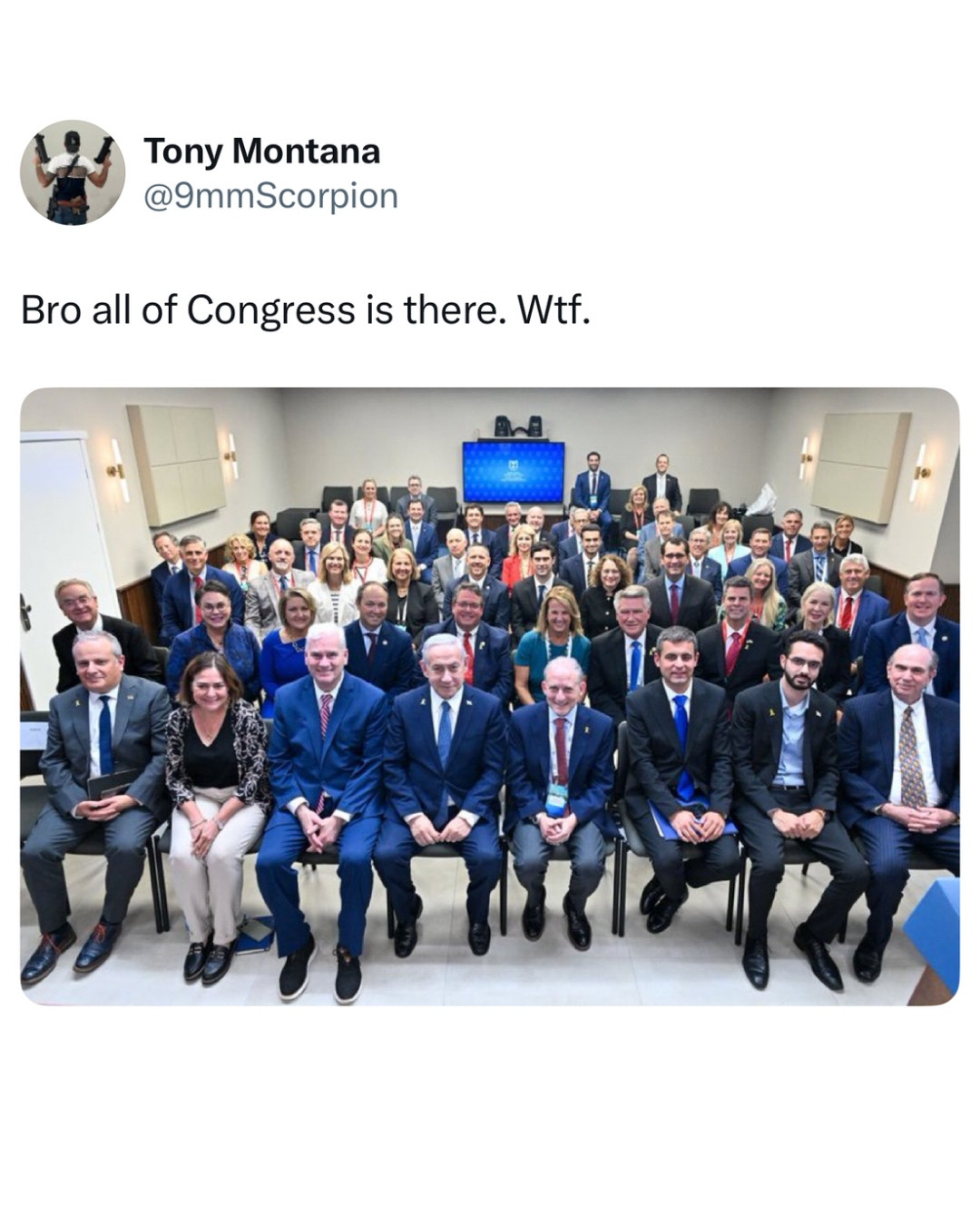This screenshot has width=980, height=1225.
Task: Click the blue lanyard badge on front-row man
Action: point(556,799)
